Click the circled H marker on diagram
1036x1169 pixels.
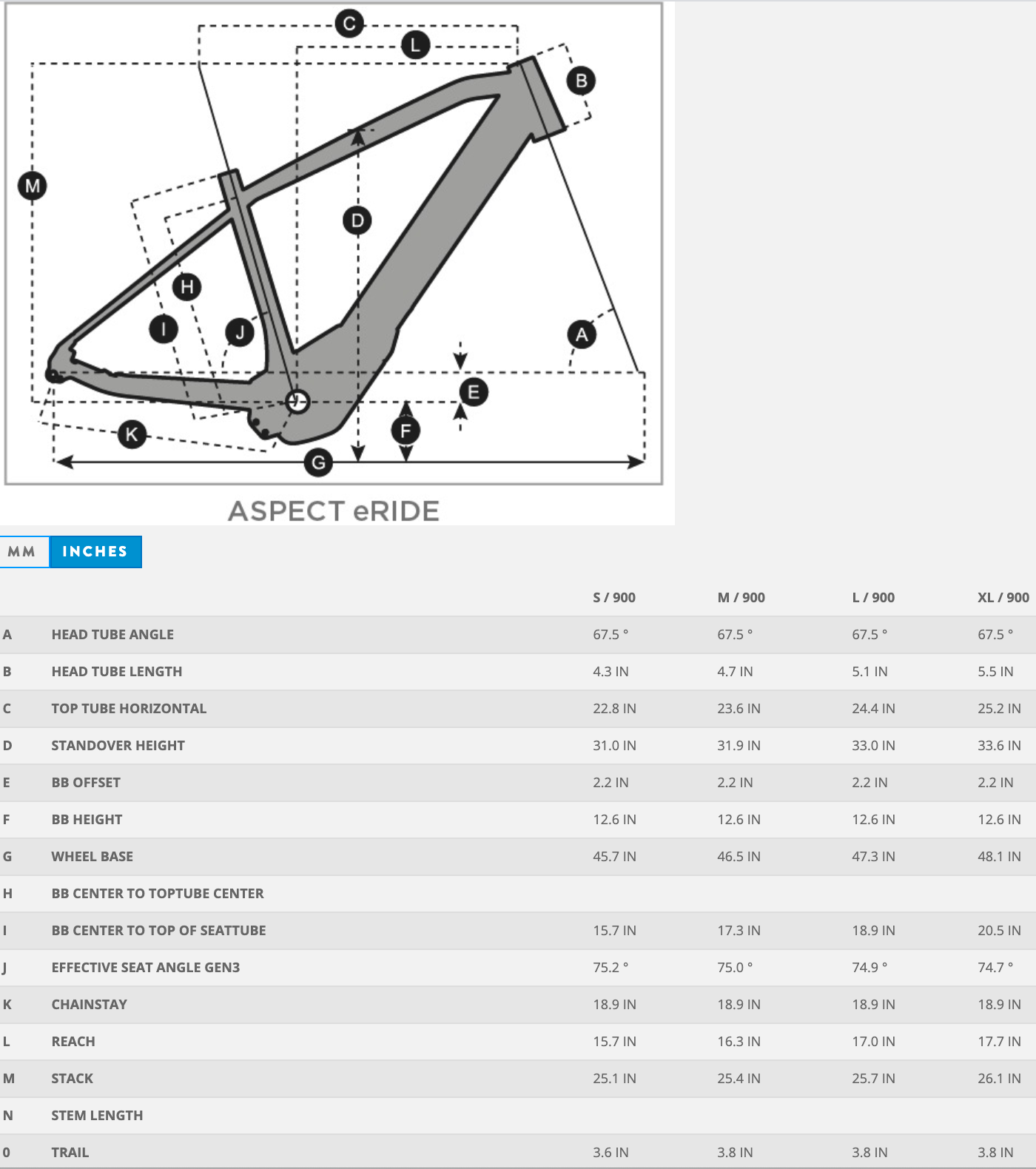[x=187, y=287]
